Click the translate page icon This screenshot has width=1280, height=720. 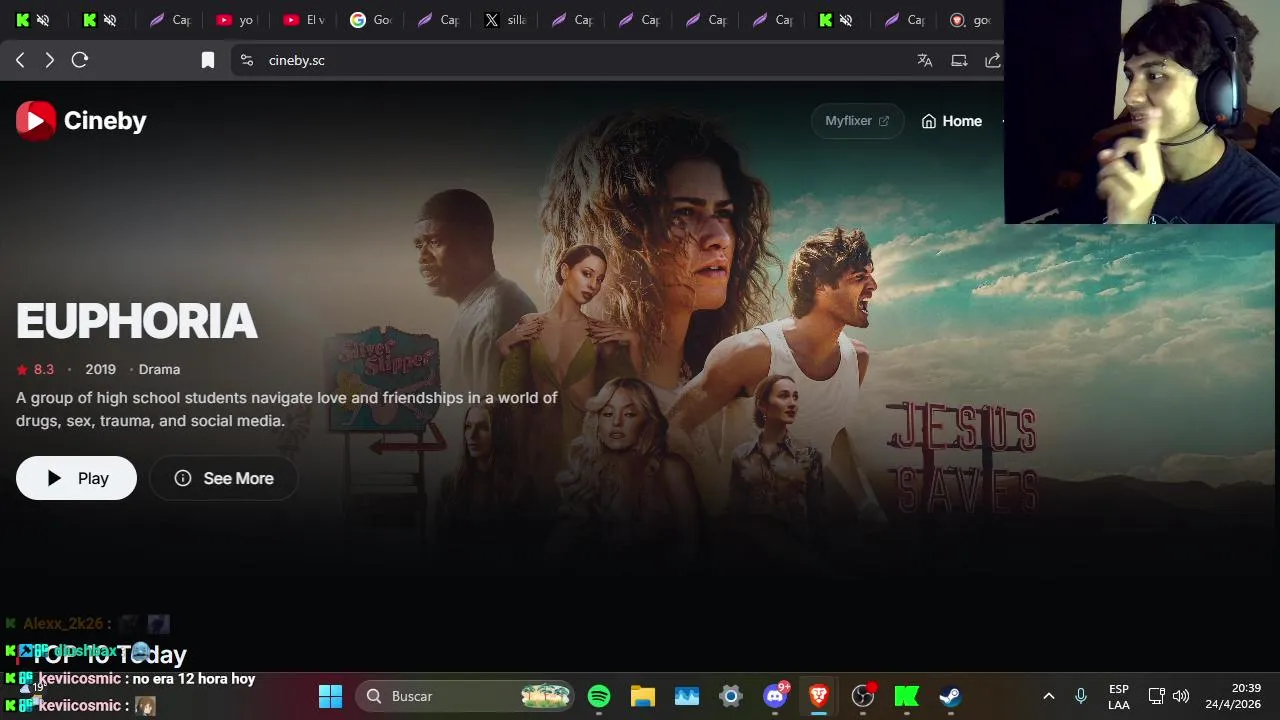925,60
